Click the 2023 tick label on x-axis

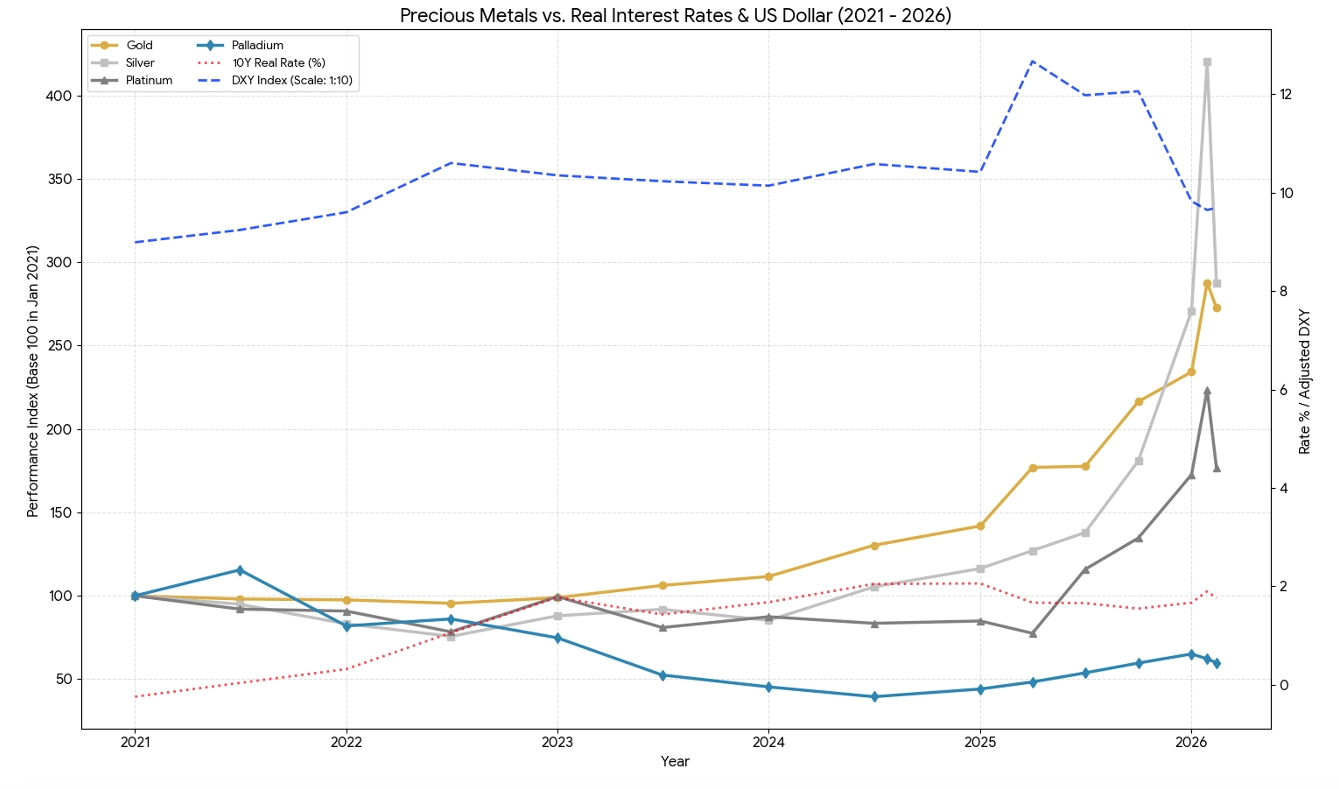coord(557,743)
